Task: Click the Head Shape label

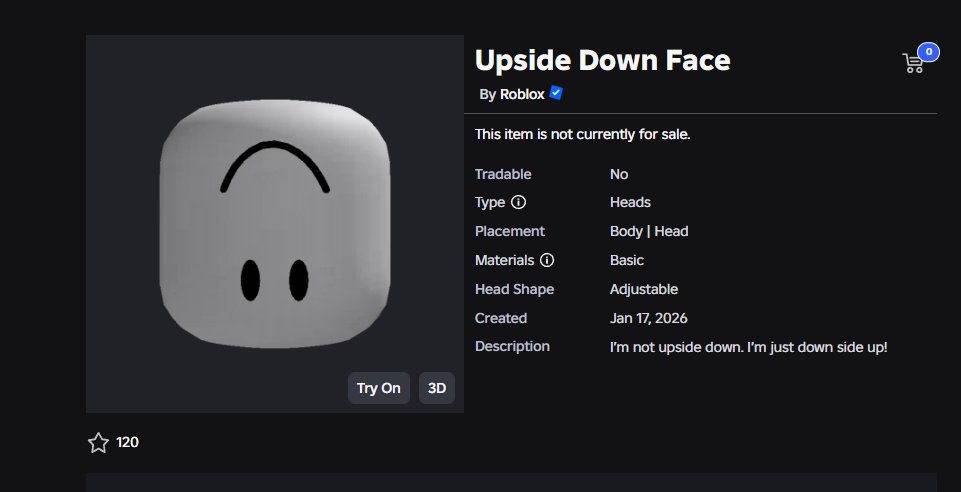Action: click(514, 289)
